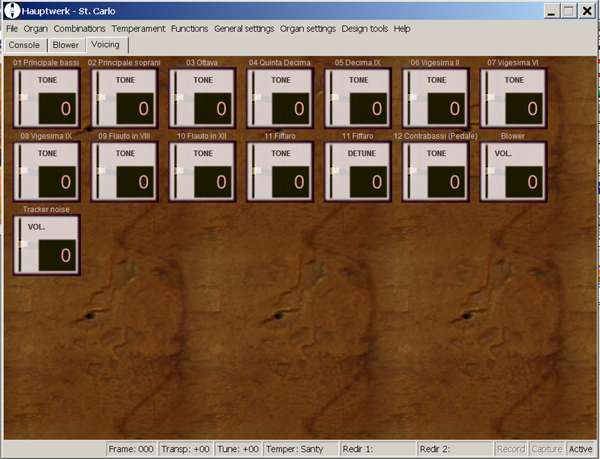Open the Combinations menu
Image resolution: width=600 pixels, height=459 pixels.
click(79, 29)
